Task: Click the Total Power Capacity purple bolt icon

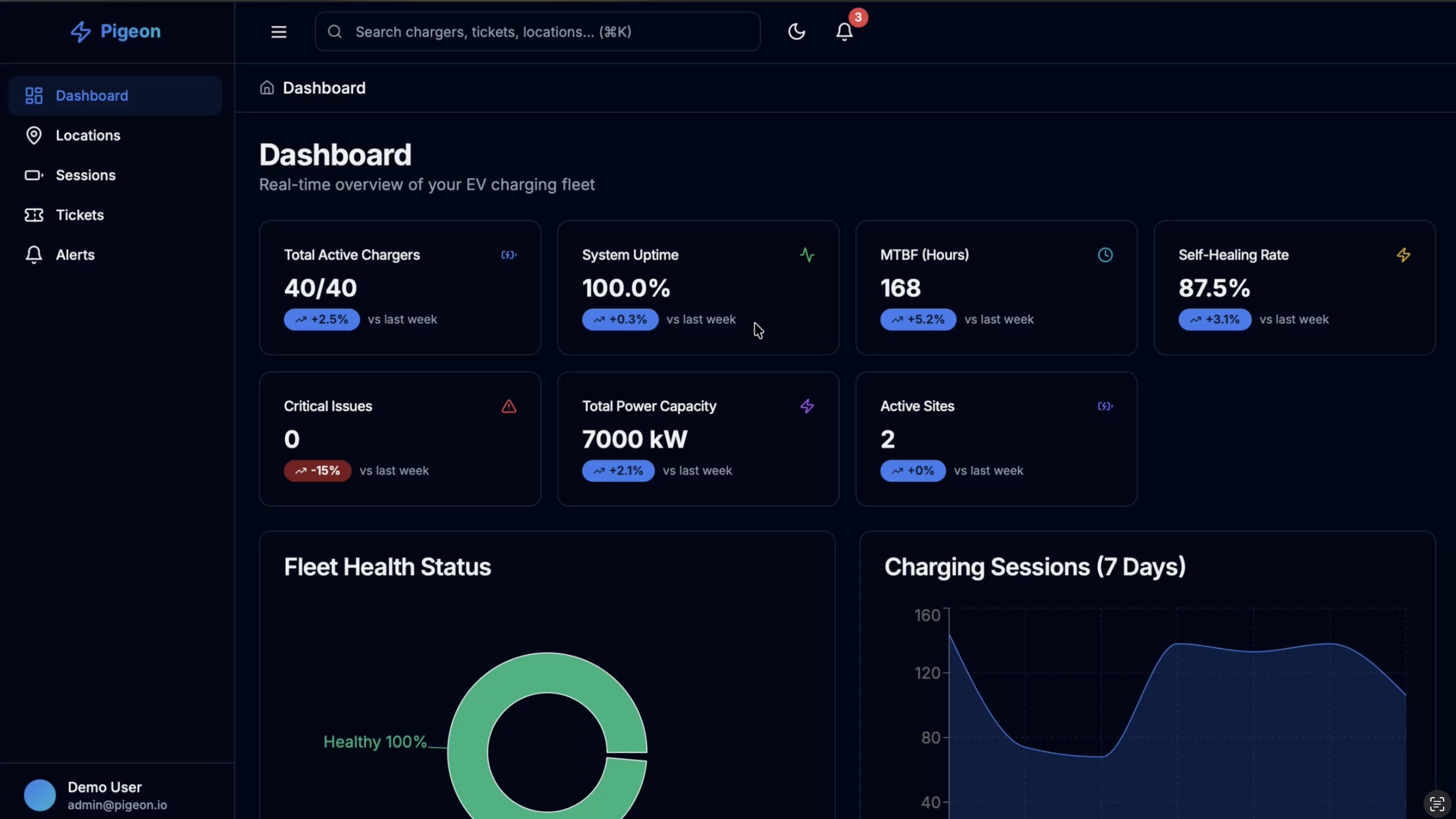Action: tap(807, 406)
